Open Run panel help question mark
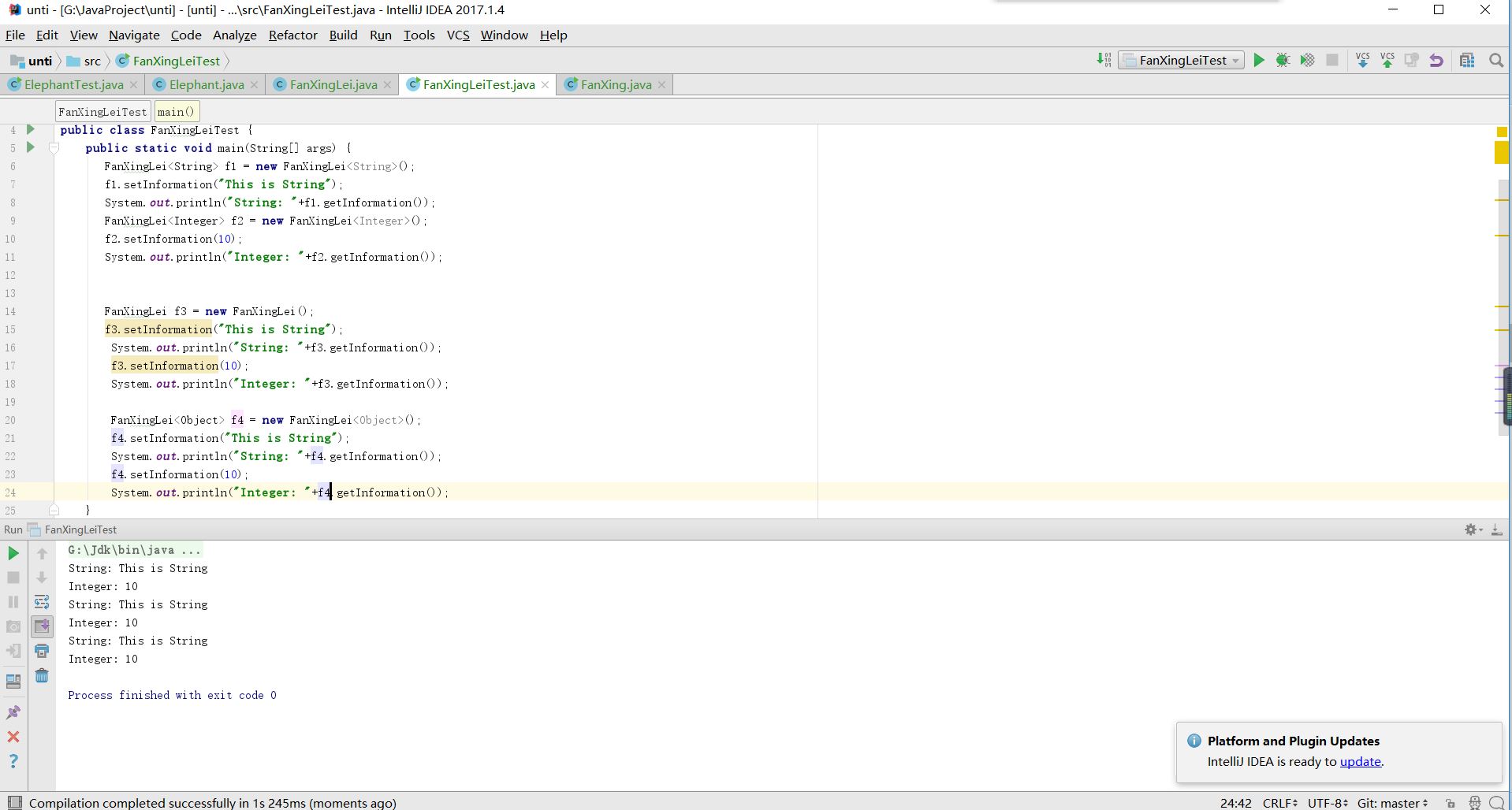This screenshot has width=1512, height=810. pyautogui.click(x=13, y=761)
